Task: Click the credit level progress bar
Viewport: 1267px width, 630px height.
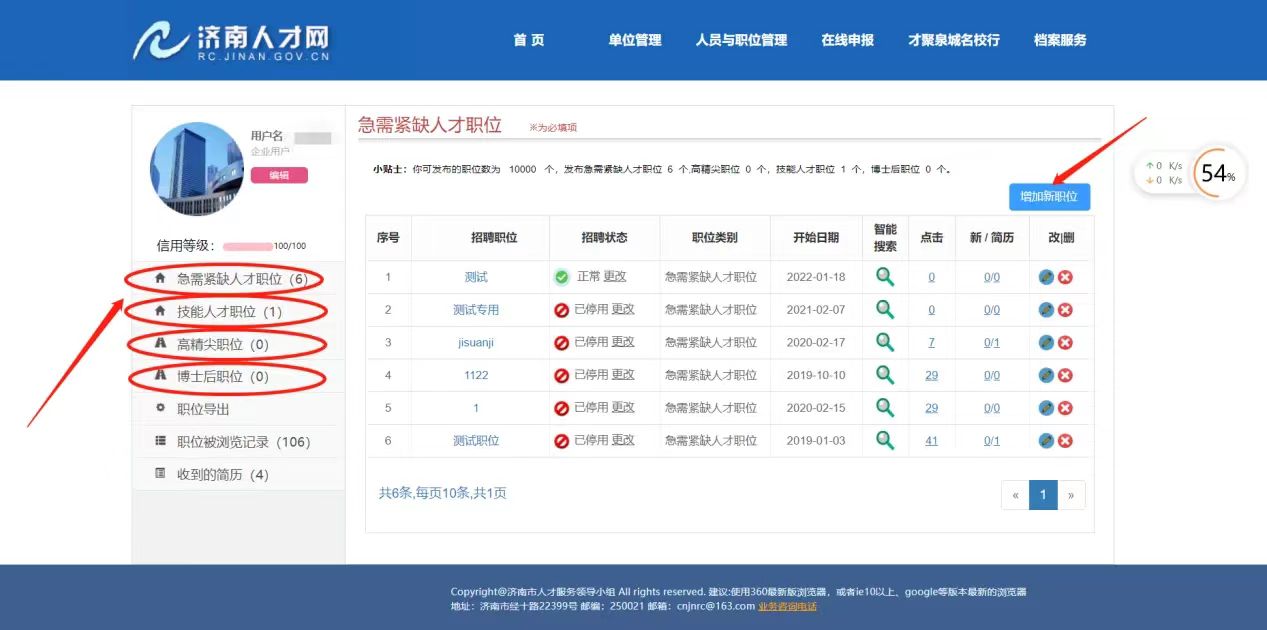Action: tap(248, 246)
